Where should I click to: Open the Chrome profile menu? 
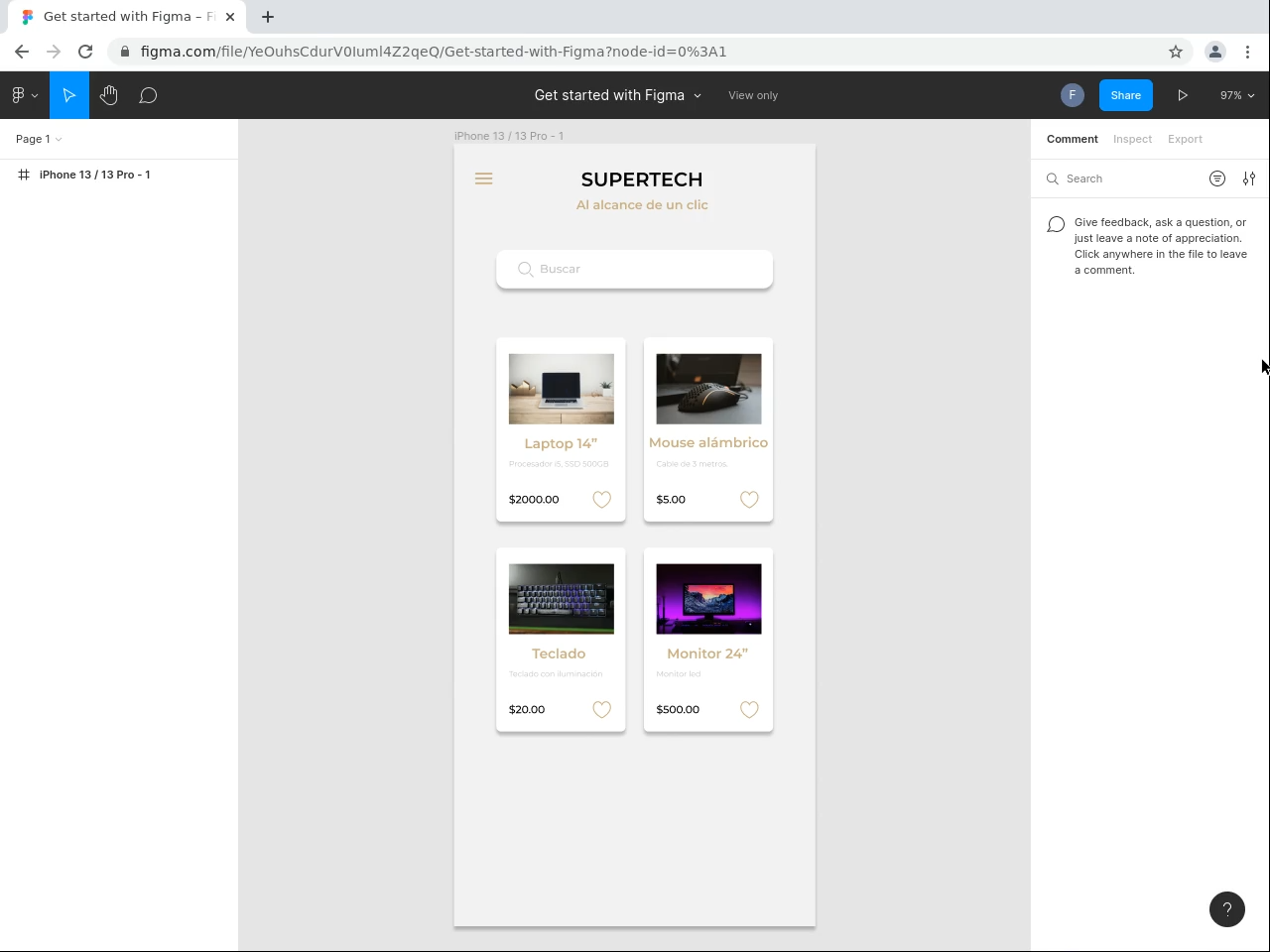coord(1215,52)
